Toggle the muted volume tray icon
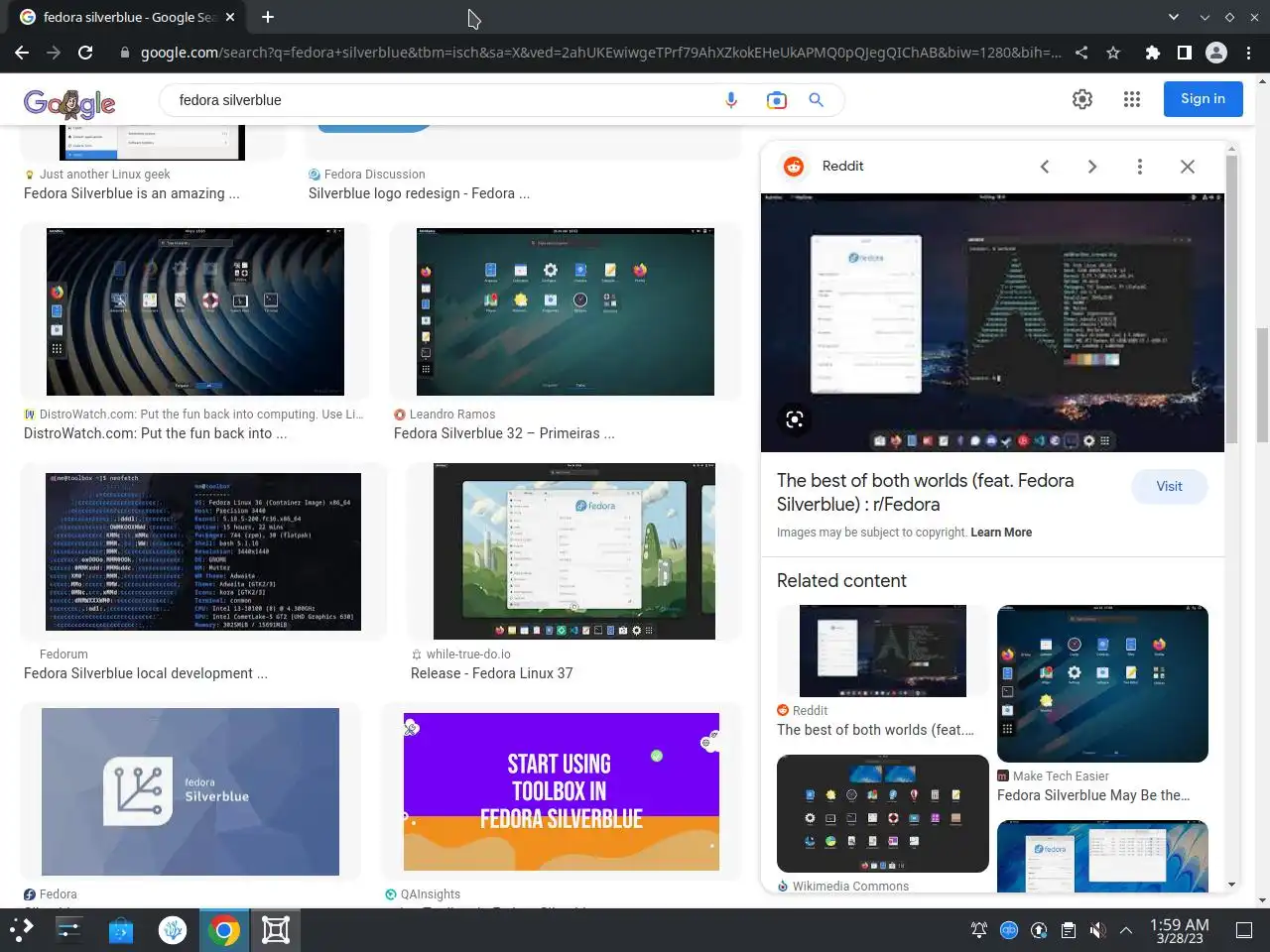 click(1097, 930)
